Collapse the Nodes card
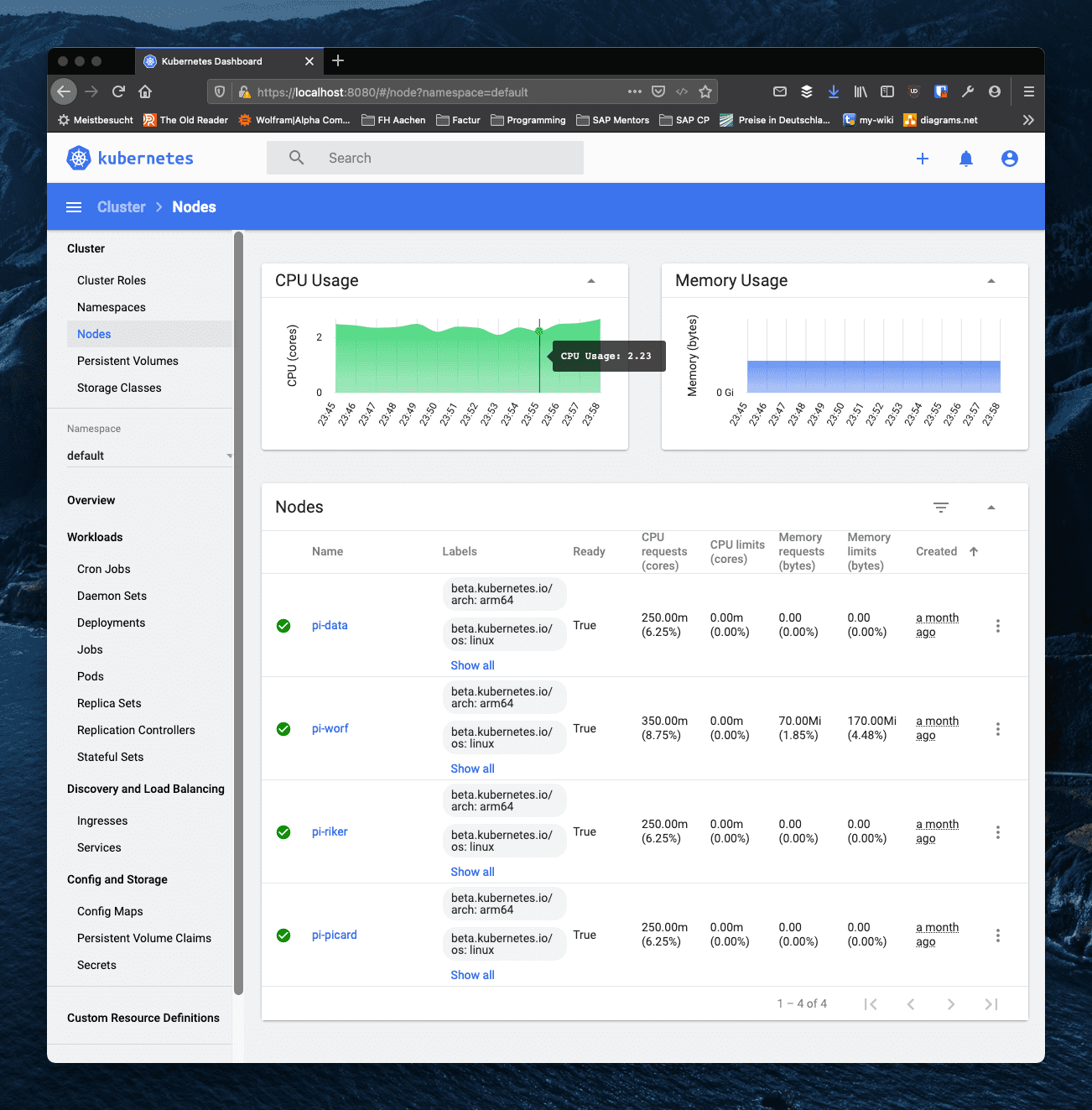 [991, 508]
